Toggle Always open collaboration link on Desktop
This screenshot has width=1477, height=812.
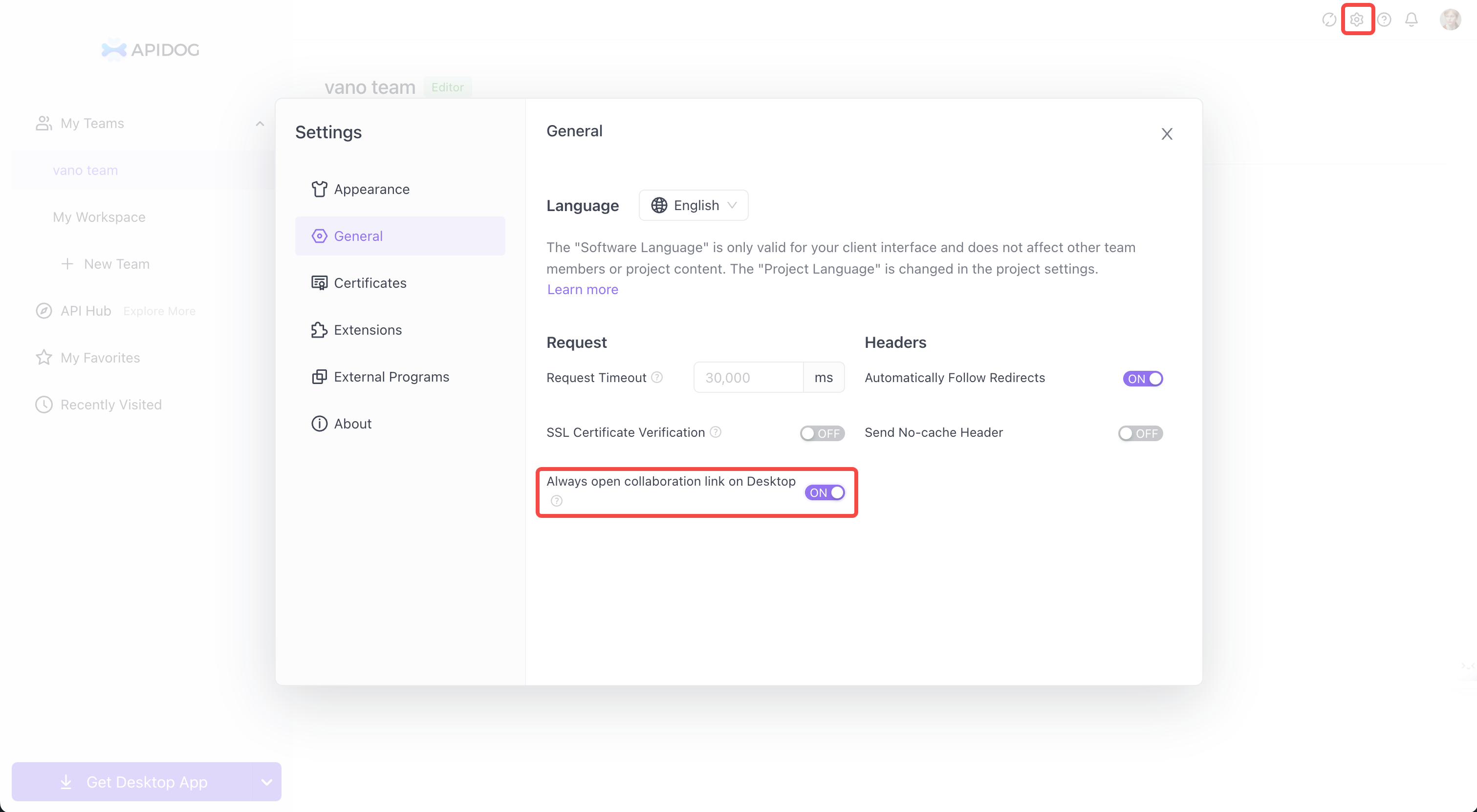(825, 493)
